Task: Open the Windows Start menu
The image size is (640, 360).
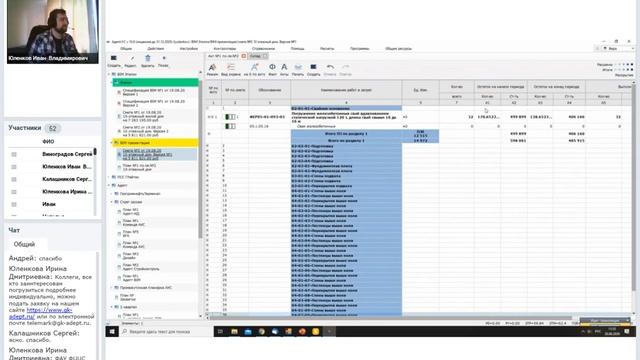Action: coord(112,331)
